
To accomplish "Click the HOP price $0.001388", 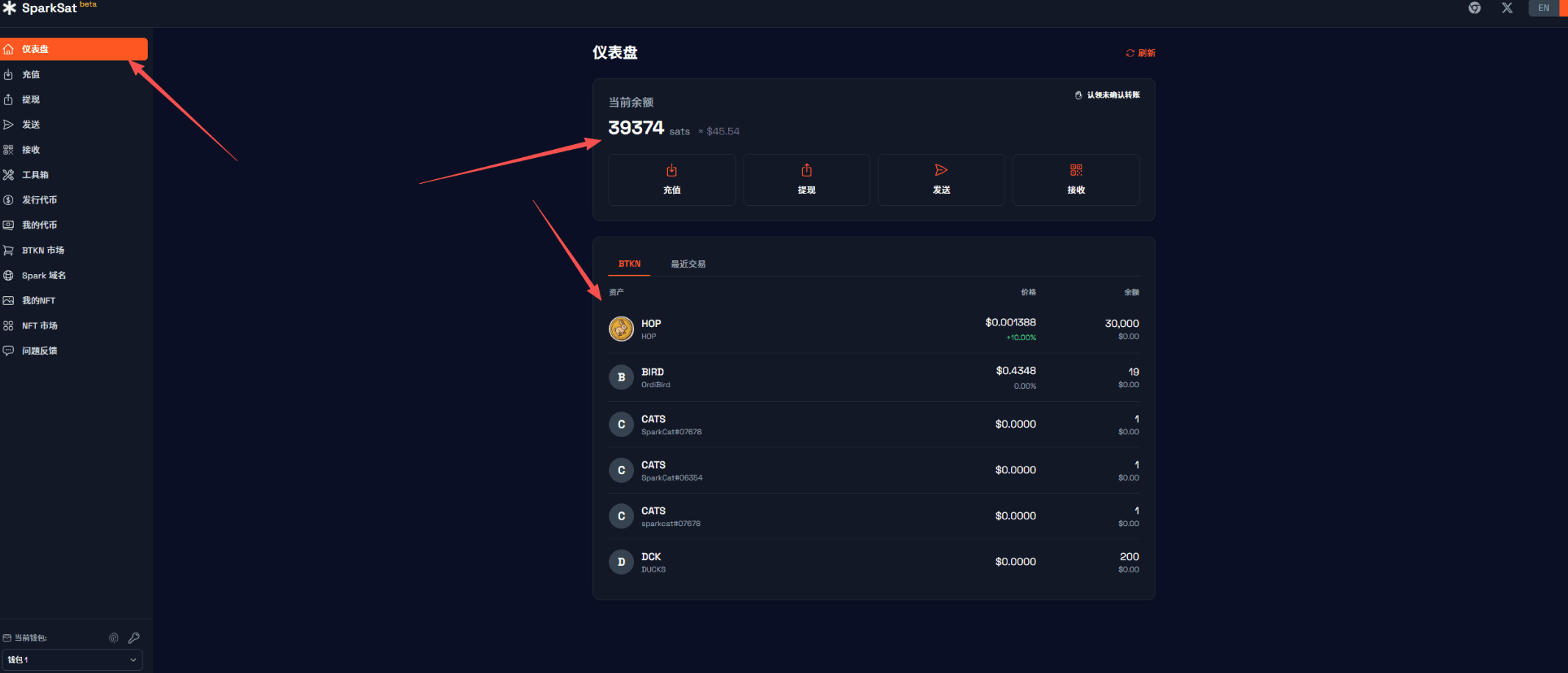I will click(x=1010, y=323).
